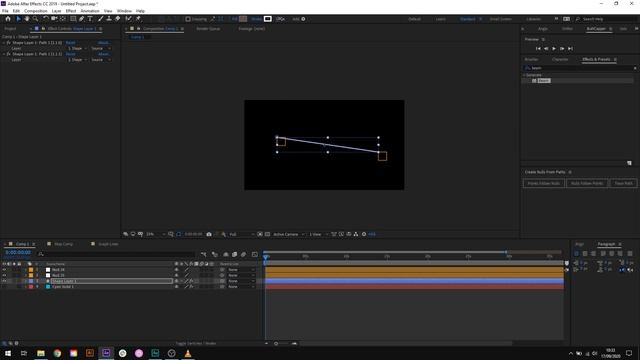Select the Puppet Pin tool
Screen dimensions: 640x360
[x=138, y=19]
